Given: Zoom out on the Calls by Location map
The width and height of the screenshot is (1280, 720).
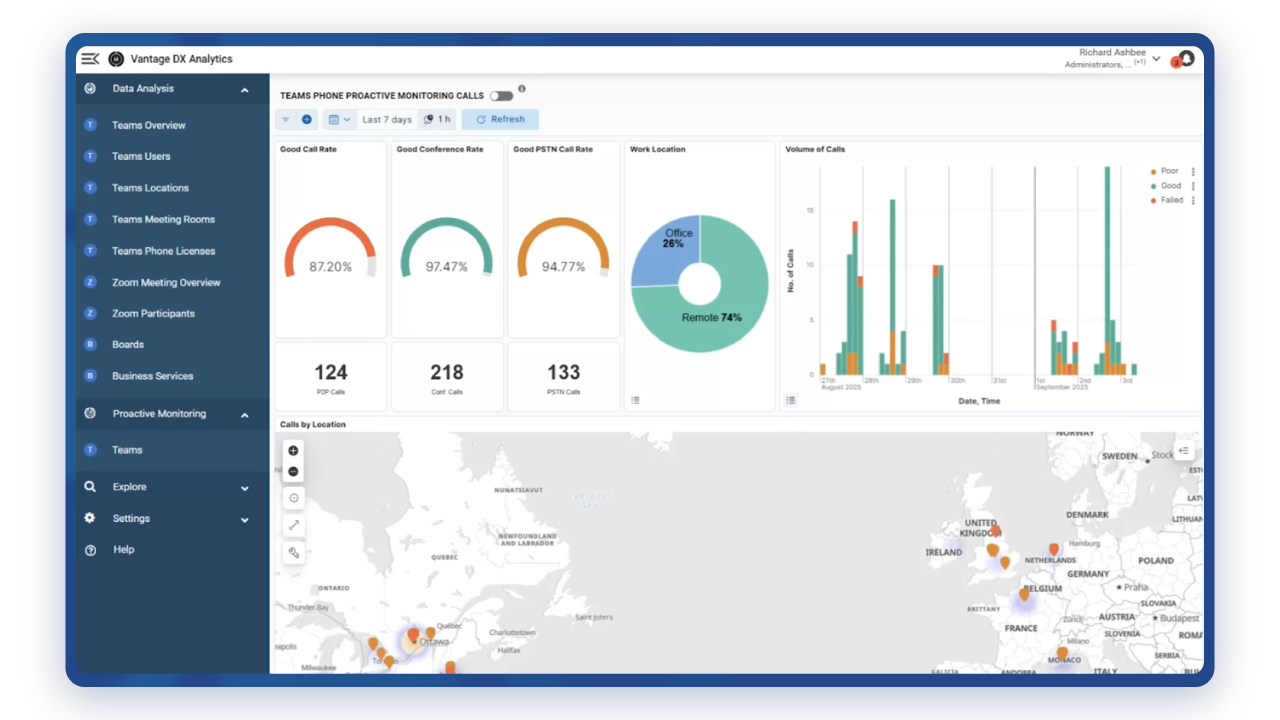Looking at the screenshot, I should point(293,471).
